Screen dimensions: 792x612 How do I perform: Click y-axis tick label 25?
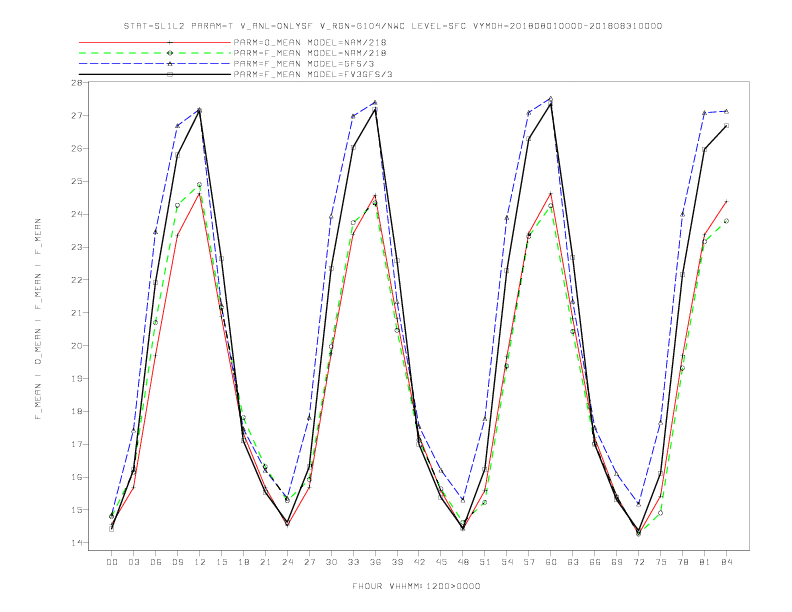76,181
